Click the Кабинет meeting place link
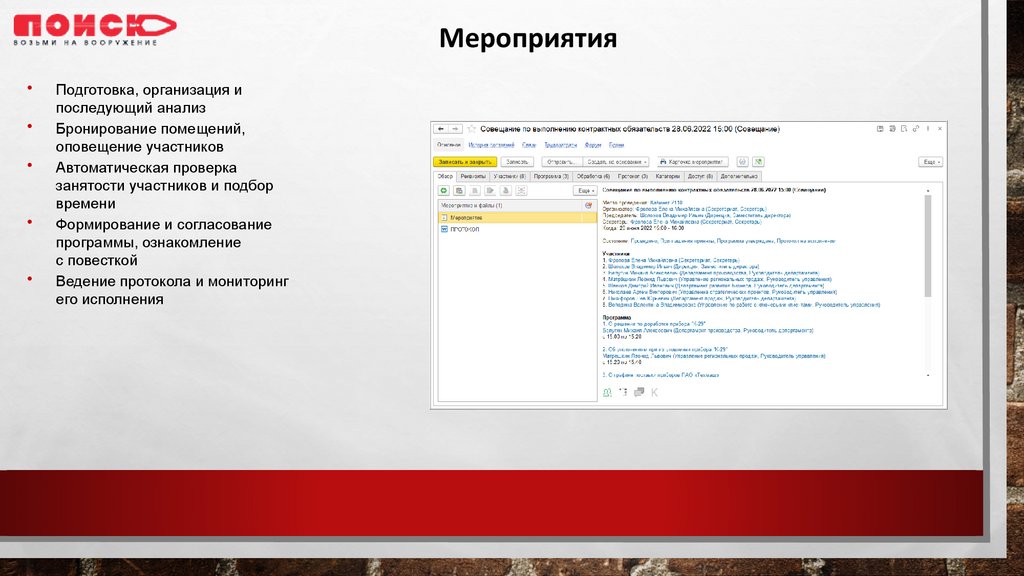 666,202
